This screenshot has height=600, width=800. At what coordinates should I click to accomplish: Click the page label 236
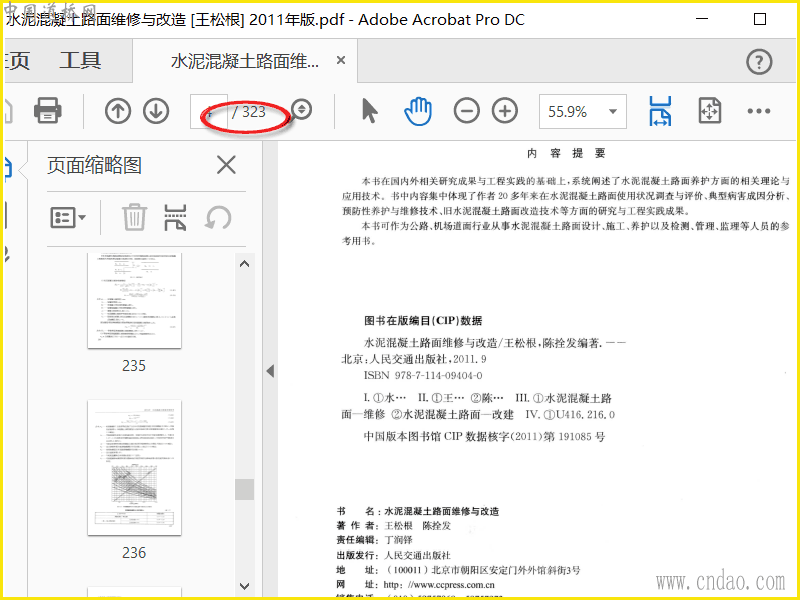[134, 552]
